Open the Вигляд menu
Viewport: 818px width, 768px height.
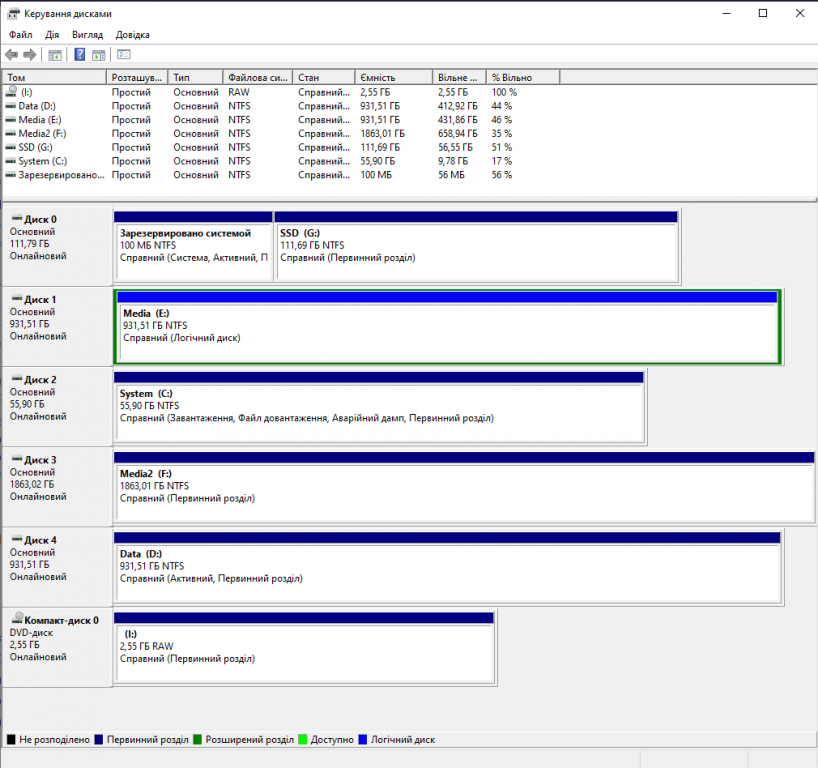[87, 35]
